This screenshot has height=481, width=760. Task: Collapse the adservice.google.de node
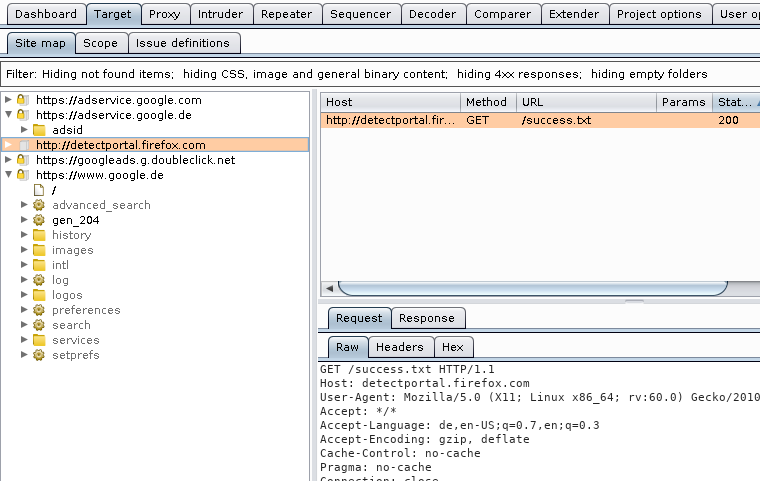point(8,114)
